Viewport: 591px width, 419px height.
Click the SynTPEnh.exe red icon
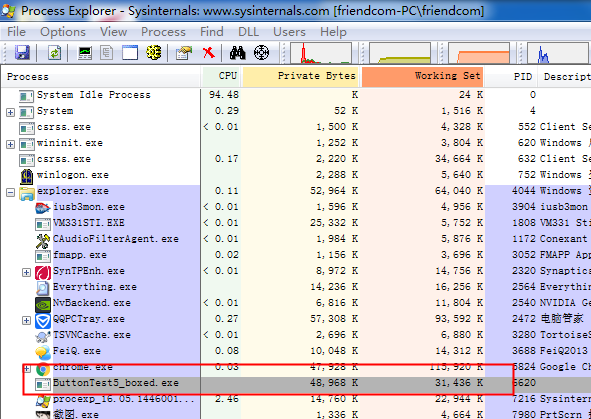[43, 272]
